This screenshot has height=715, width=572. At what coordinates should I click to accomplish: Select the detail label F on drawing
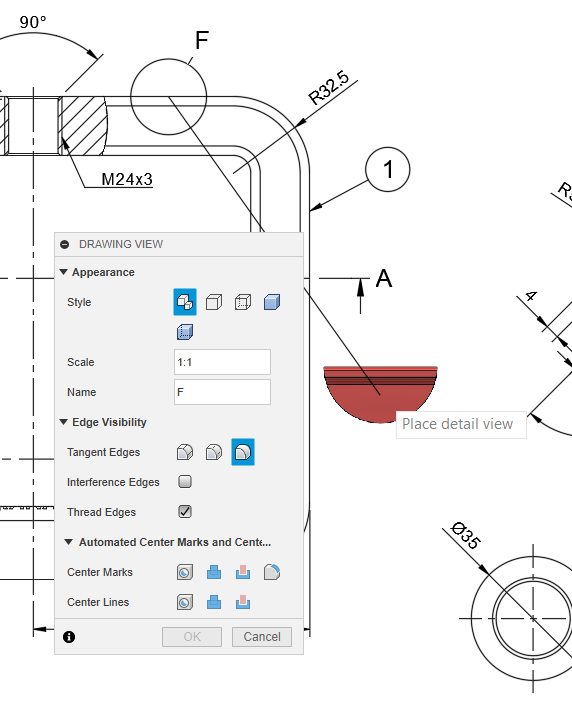point(202,40)
